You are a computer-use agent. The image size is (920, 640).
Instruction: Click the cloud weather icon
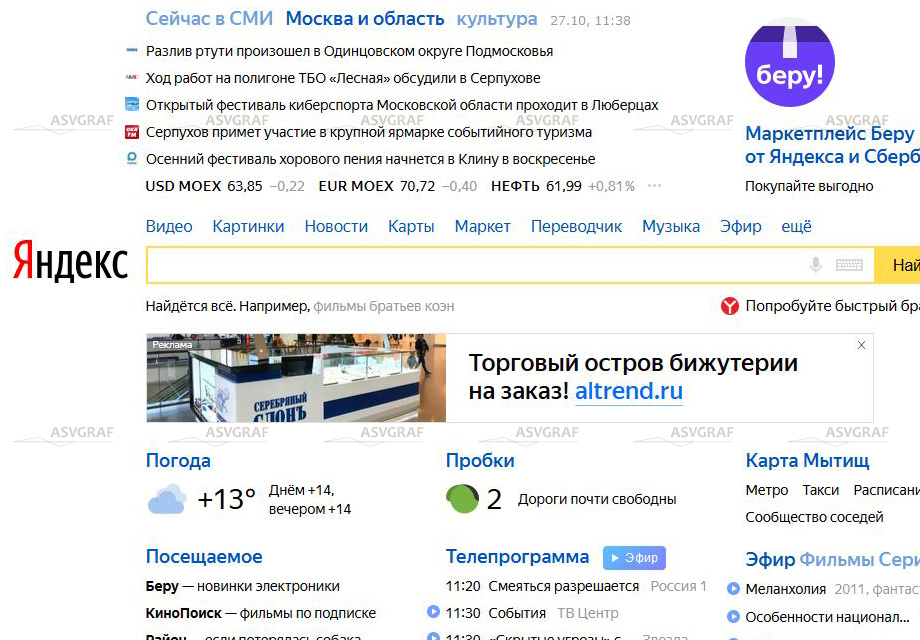point(167,499)
